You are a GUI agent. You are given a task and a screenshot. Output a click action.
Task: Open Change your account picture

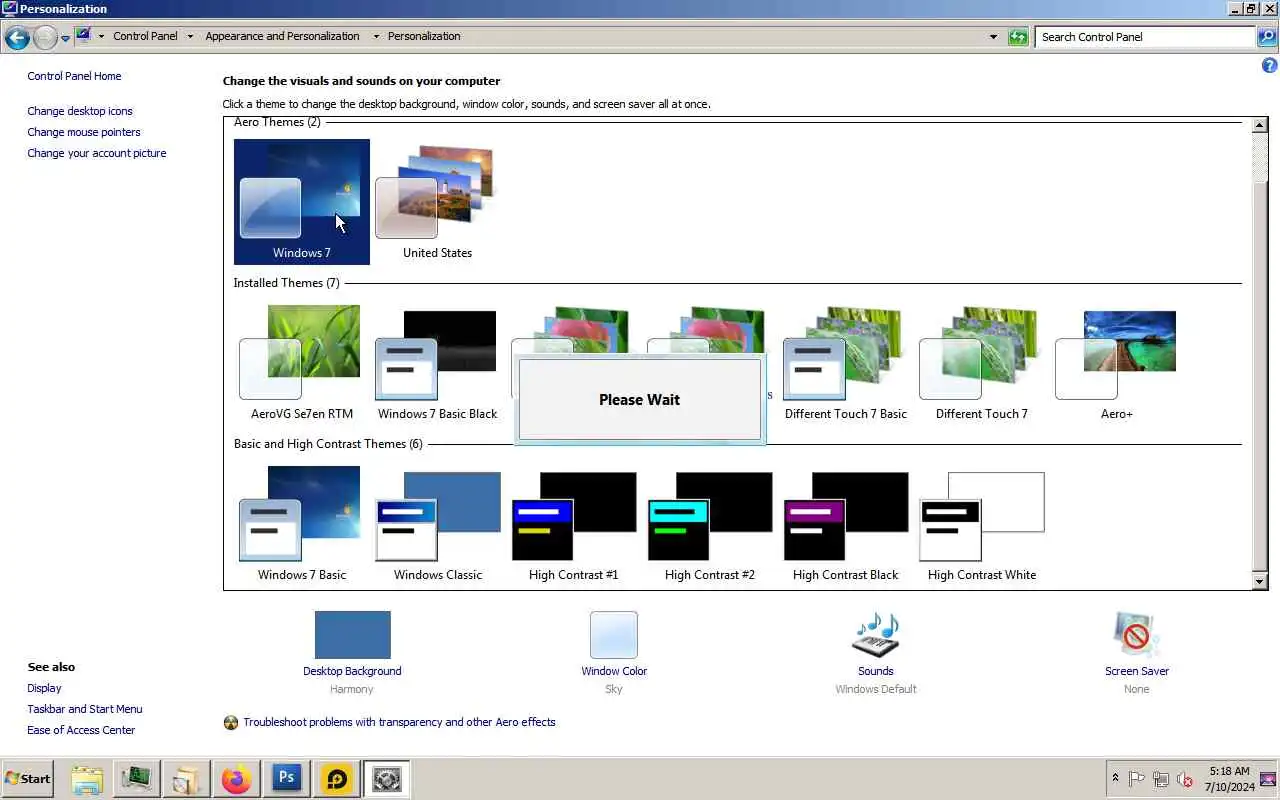pos(97,153)
